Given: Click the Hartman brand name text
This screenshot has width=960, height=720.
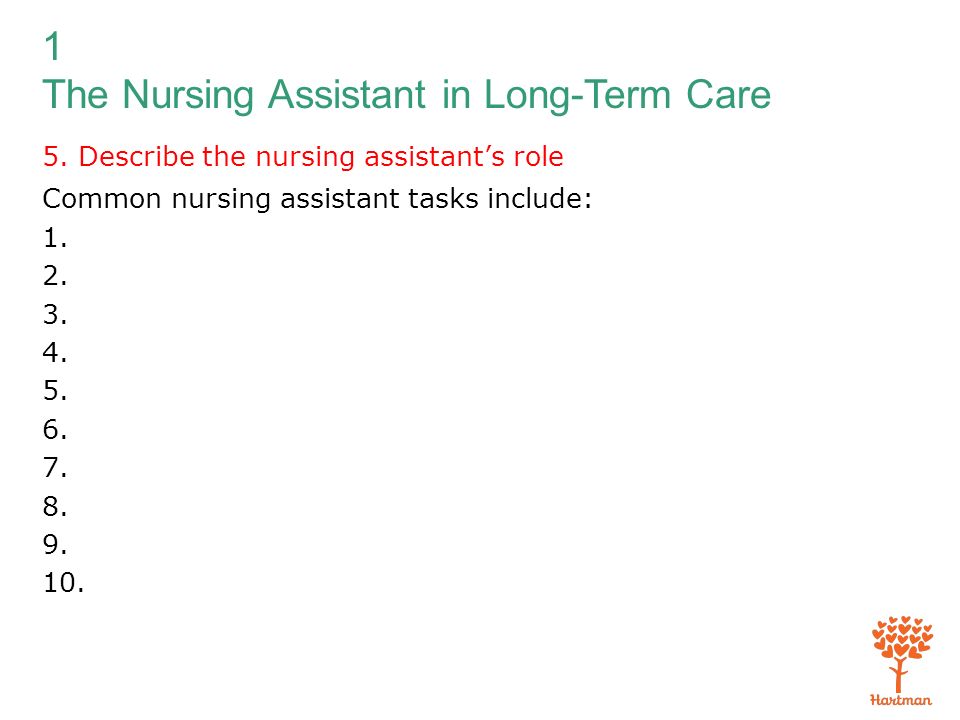Looking at the screenshot, I should [901, 700].
